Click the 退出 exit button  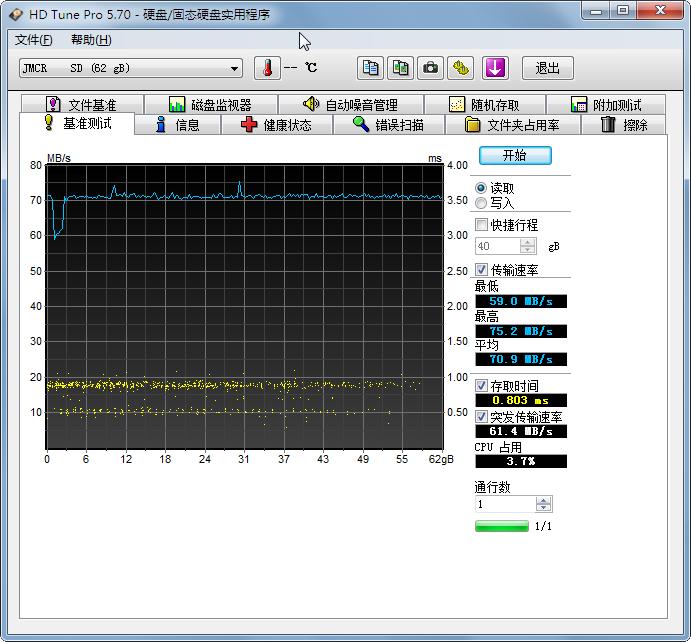[x=547, y=68]
